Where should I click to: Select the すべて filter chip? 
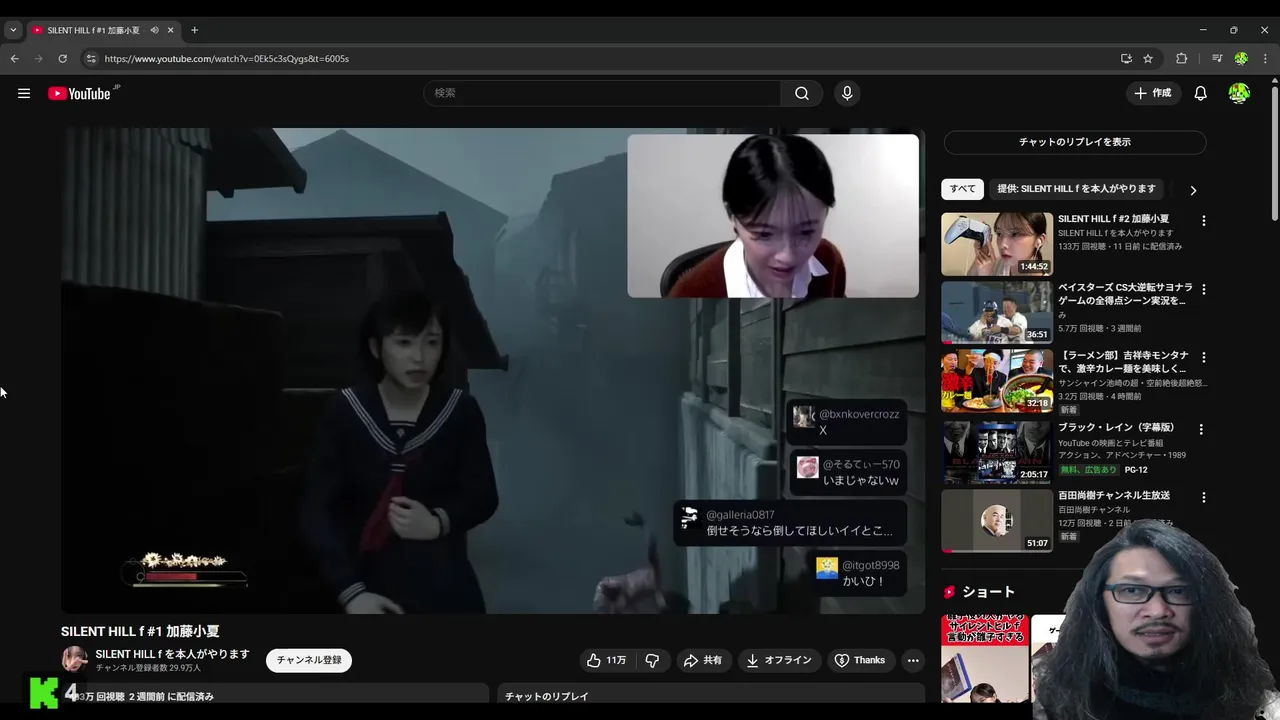point(963,189)
